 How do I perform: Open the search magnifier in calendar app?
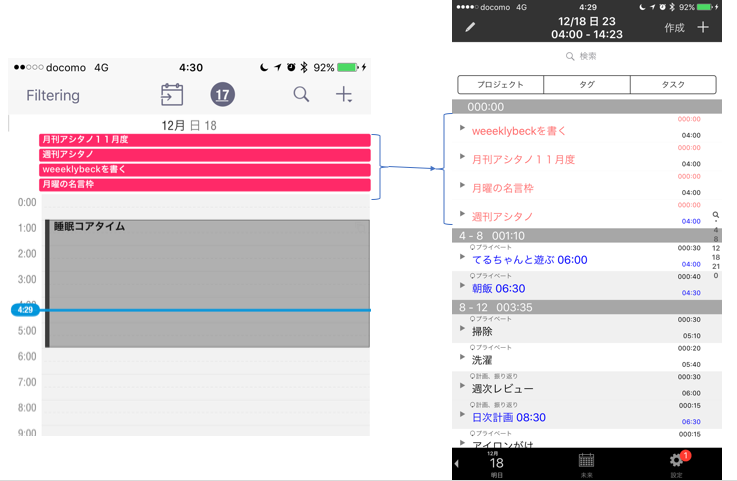point(301,95)
